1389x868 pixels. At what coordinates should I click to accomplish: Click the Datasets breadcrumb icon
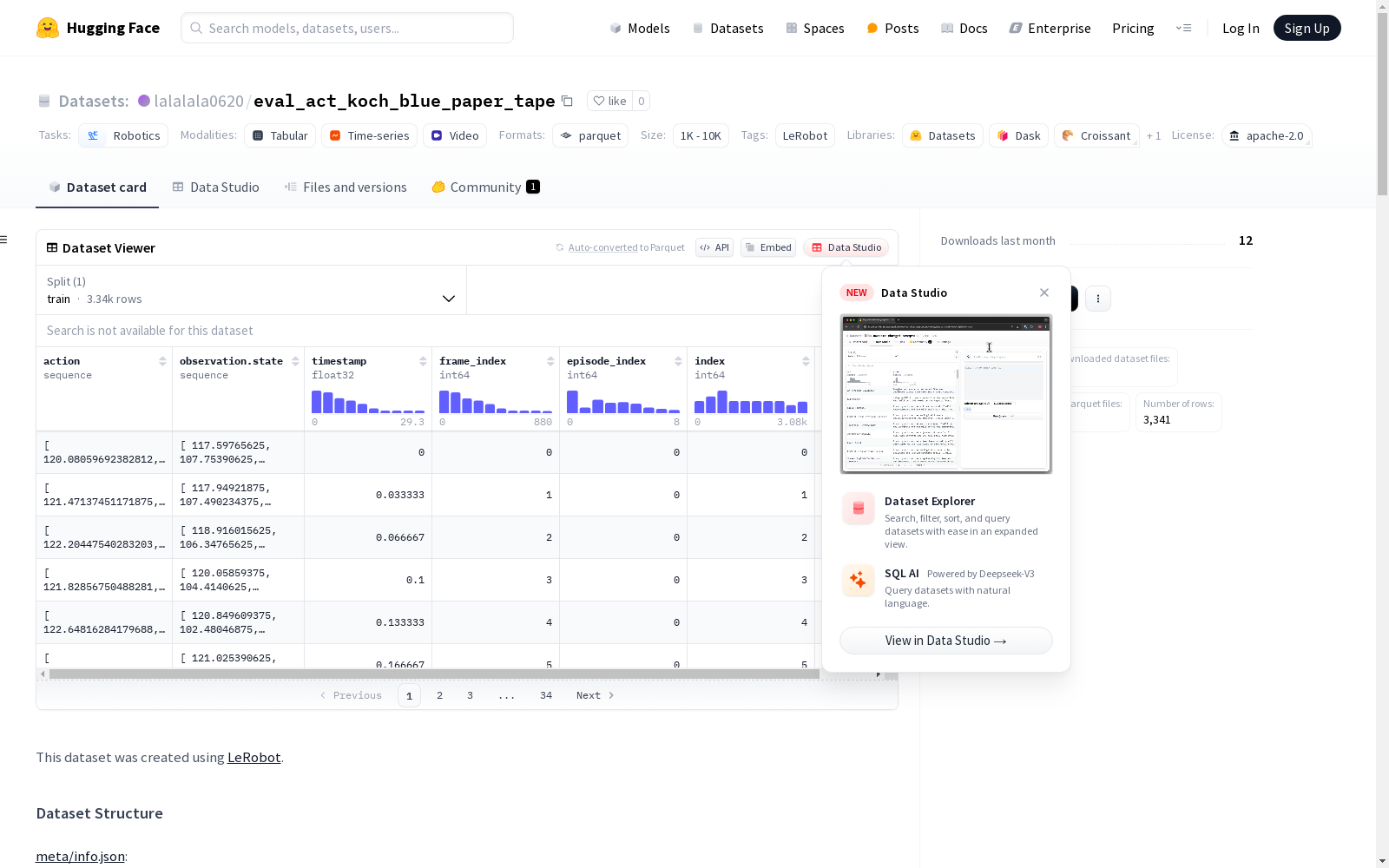click(44, 102)
